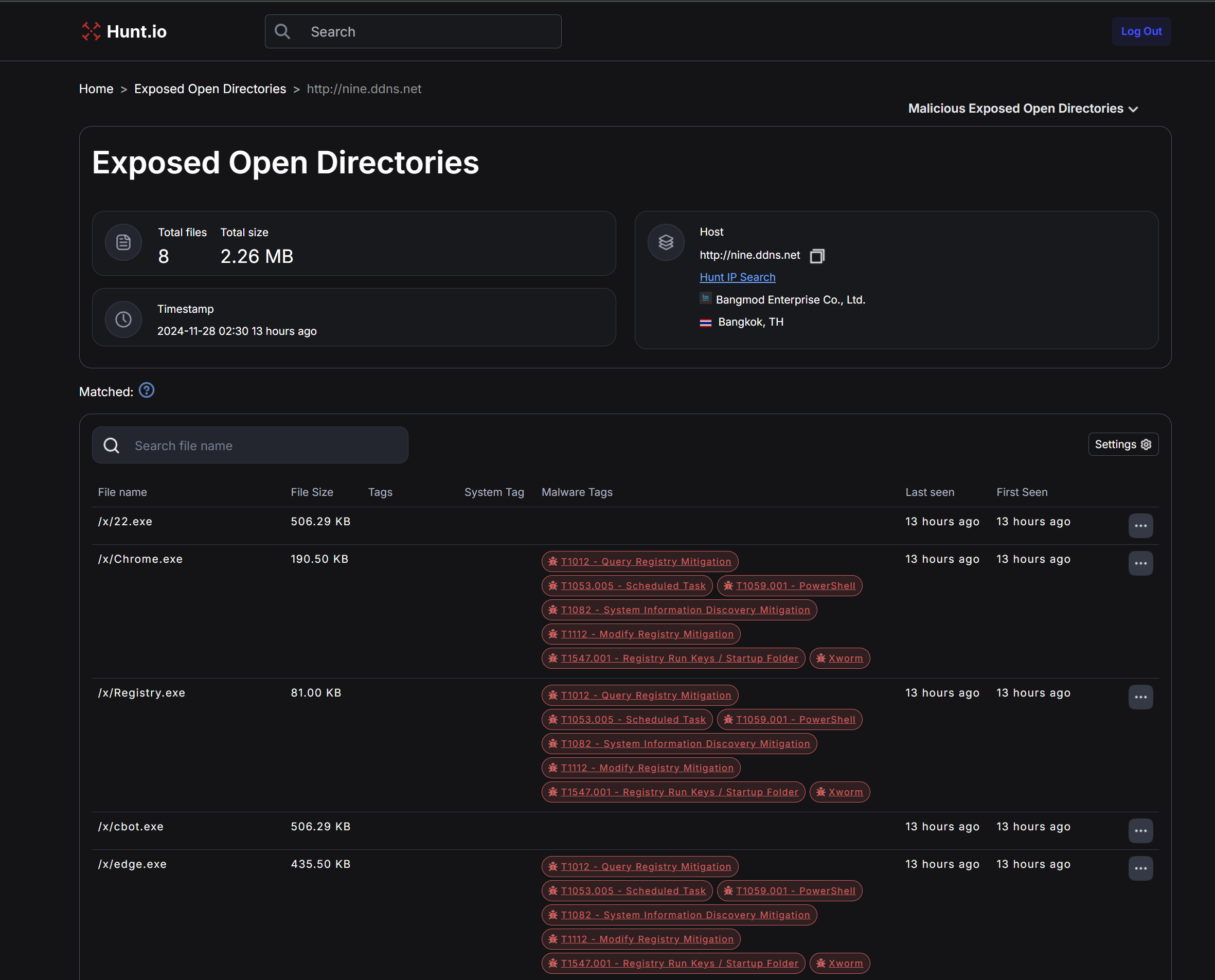Navigate to Home in the breadcrumb
Image resolution: width=1215 pixels, height=980 pixels.
point(96,88)
